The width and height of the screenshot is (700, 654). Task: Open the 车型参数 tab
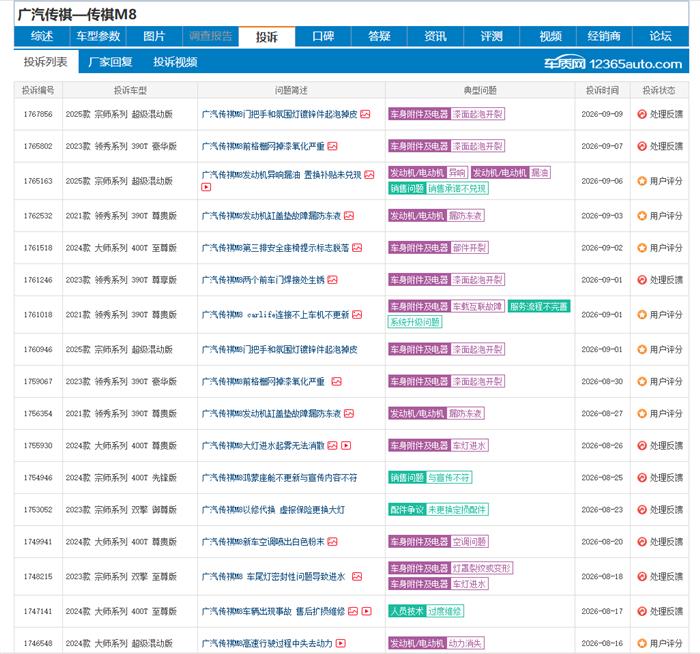[98, 37]
